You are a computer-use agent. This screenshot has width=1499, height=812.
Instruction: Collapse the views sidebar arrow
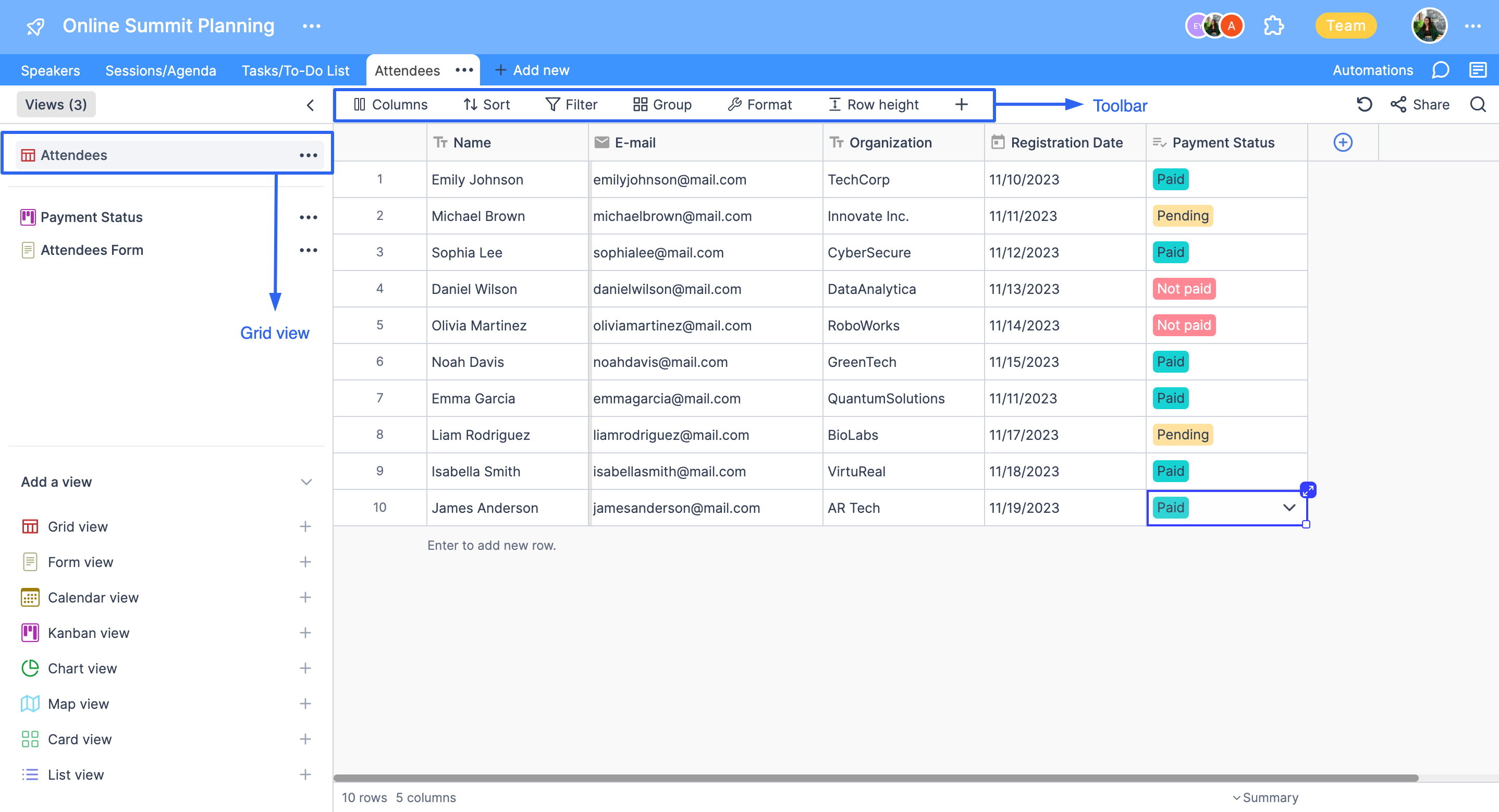310,105
